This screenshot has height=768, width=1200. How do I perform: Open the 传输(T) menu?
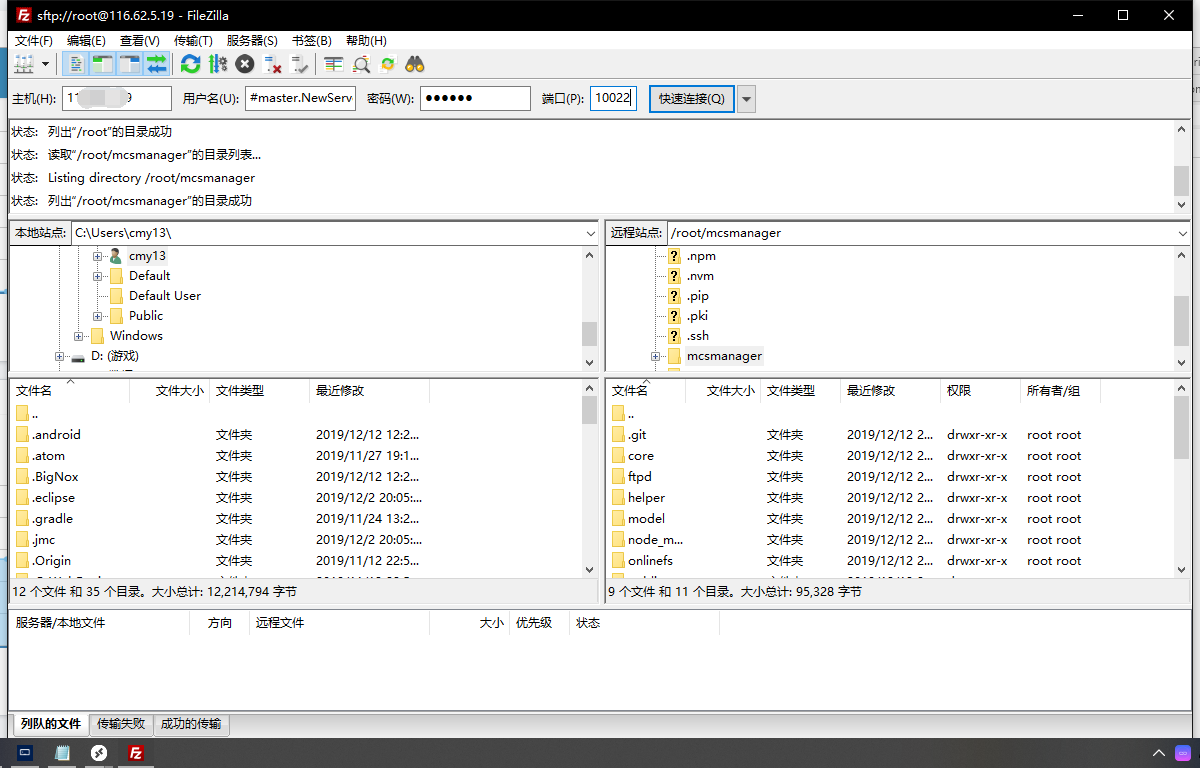(193, 41)
